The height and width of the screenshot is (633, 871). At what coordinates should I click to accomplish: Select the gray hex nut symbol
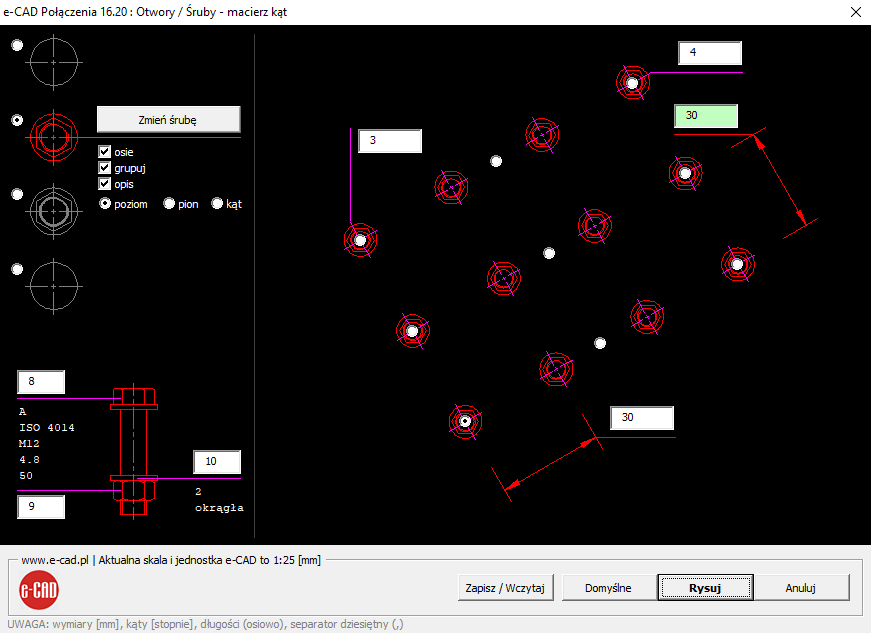[53, 212]
